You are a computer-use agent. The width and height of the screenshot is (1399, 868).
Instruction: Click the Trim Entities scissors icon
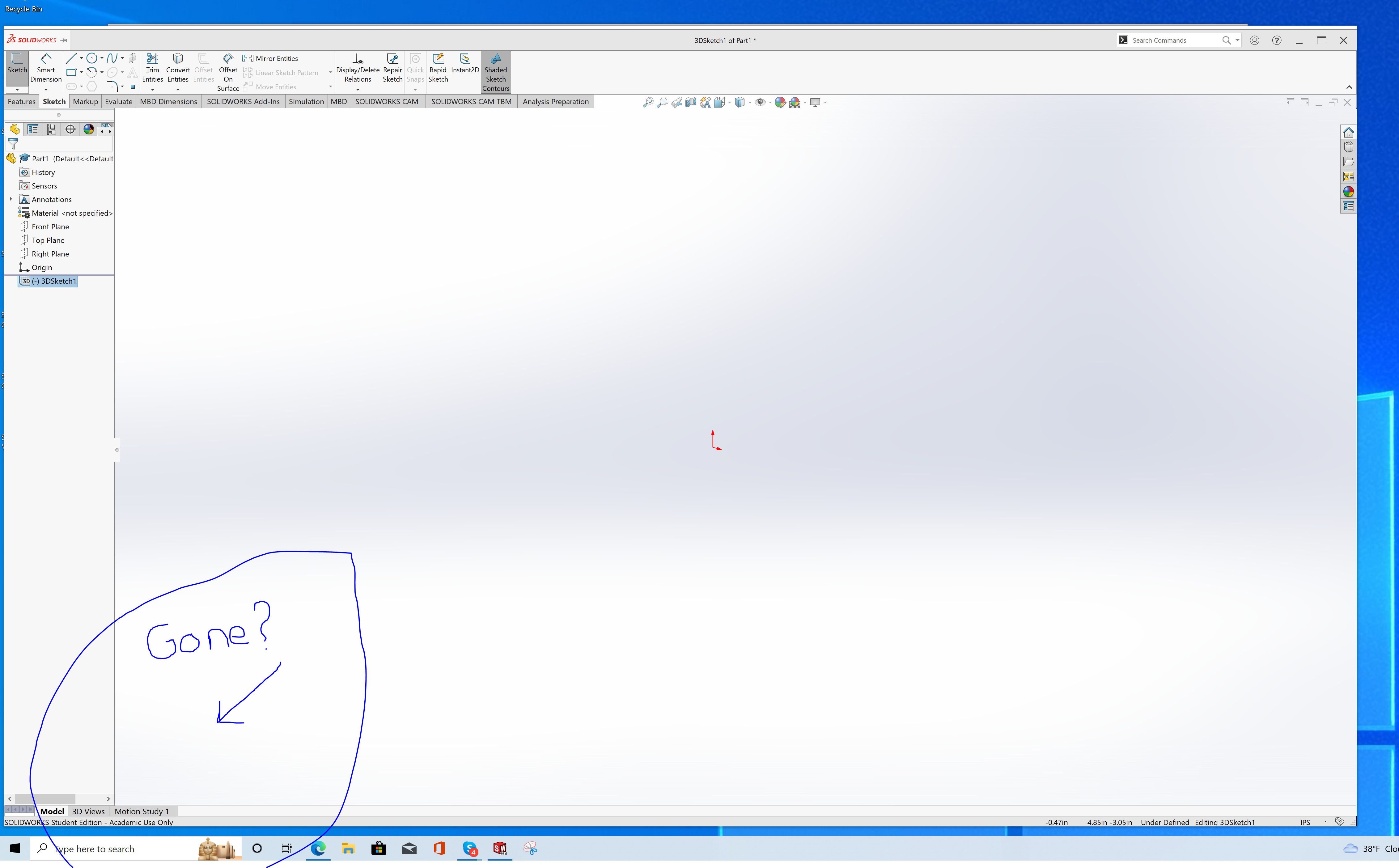152,58
